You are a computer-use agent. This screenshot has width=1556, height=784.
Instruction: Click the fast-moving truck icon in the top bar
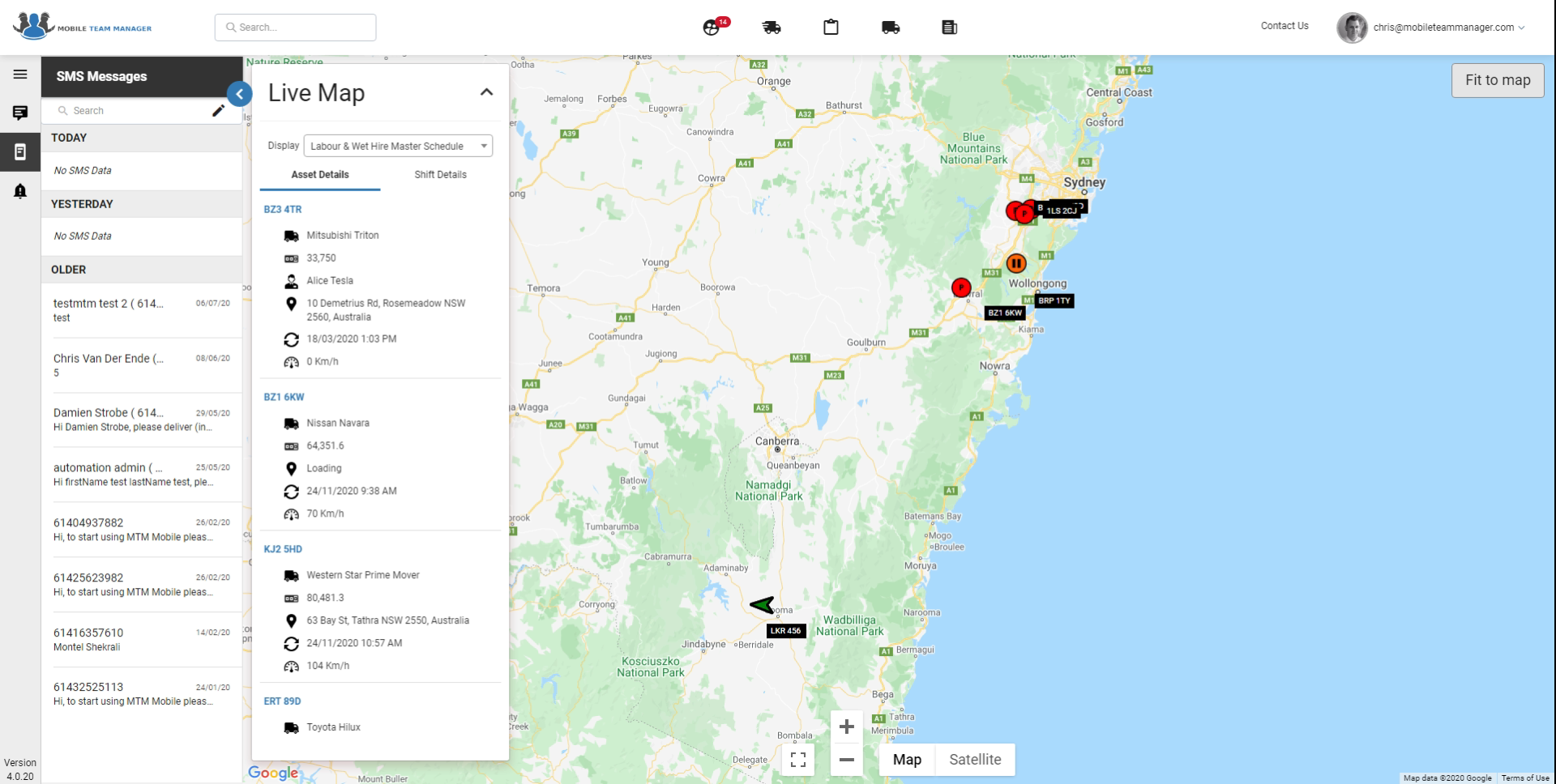(772, 28)
